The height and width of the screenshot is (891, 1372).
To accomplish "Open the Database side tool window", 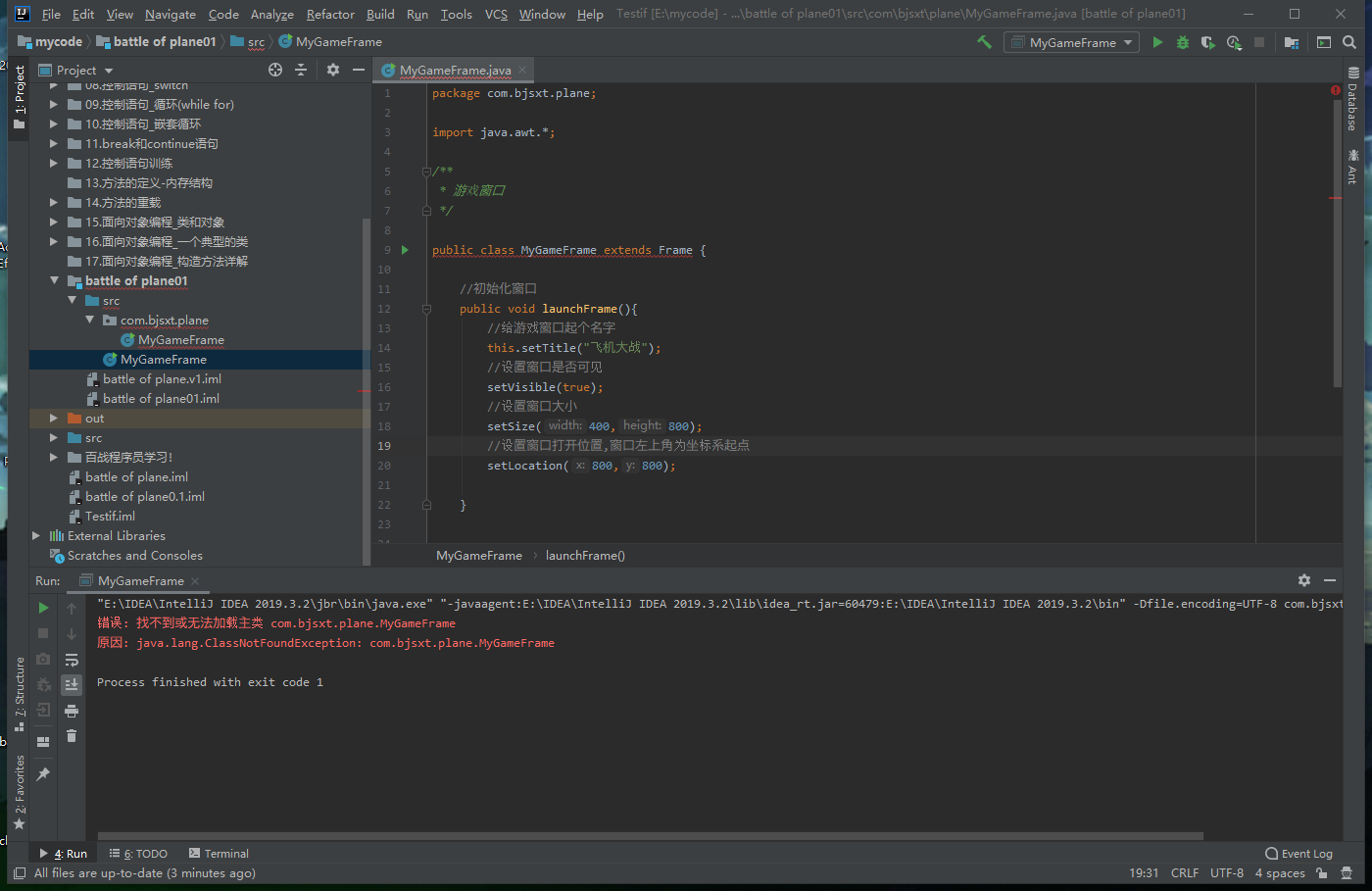I will [x=1352, y=99].
